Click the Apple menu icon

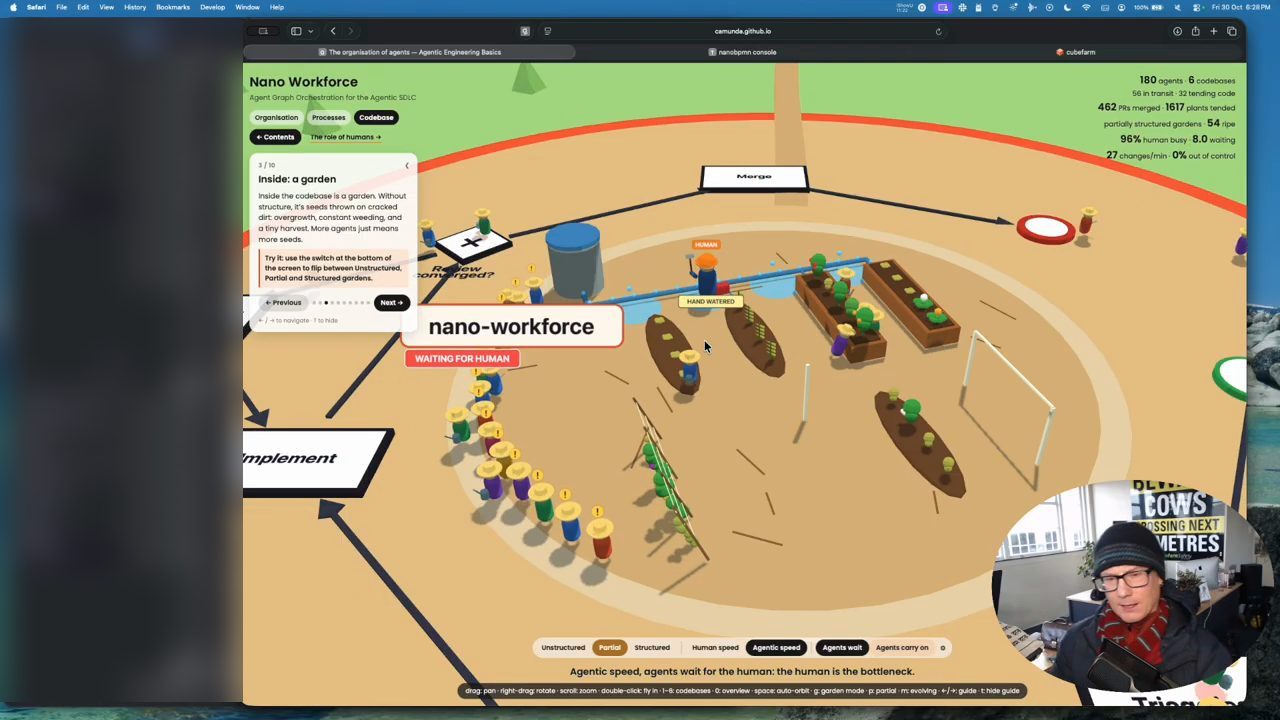pyautogui.click(x=13, y=7)
